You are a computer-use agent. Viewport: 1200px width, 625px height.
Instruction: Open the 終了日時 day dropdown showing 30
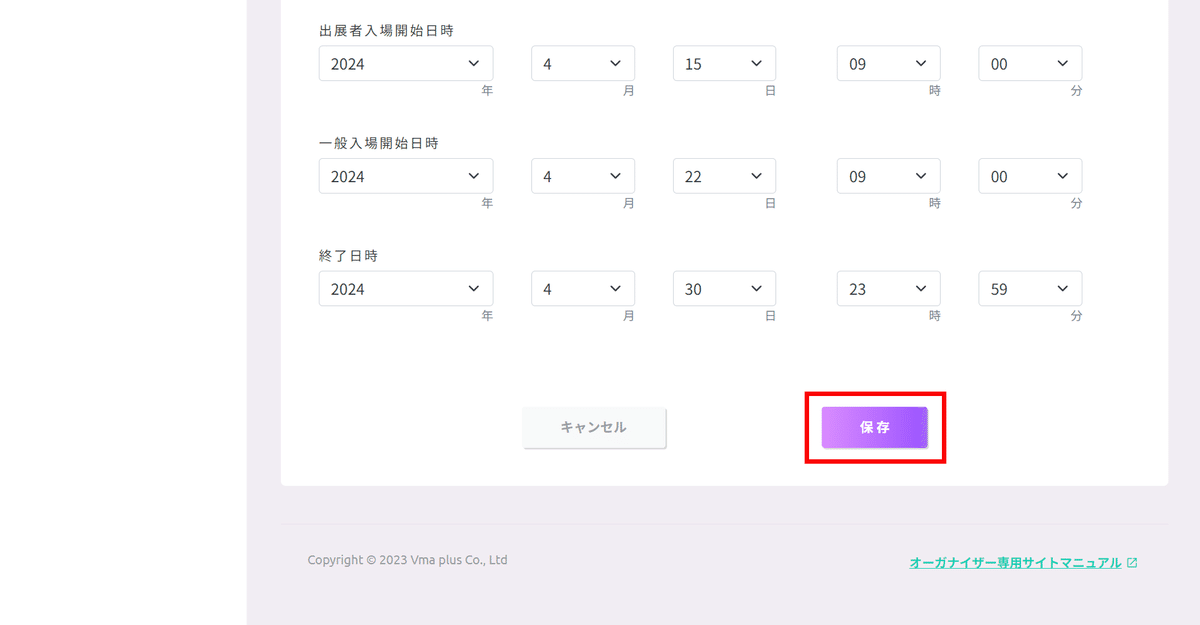click(x=725, y=289)
